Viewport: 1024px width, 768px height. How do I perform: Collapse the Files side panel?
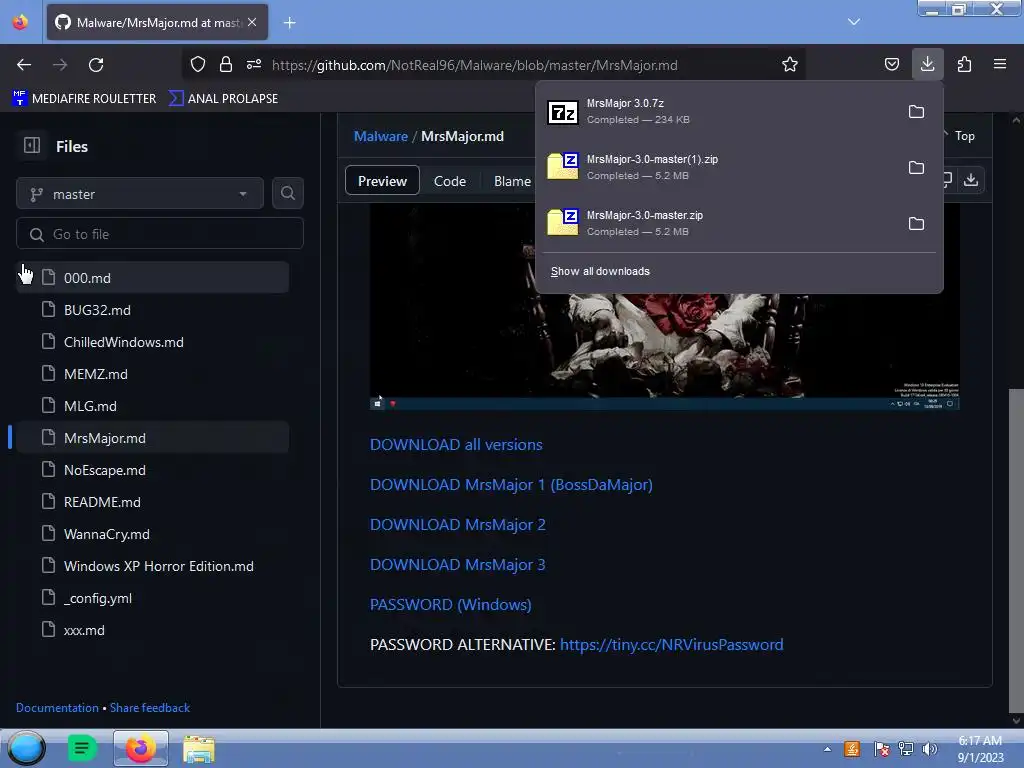click(32, 146)
